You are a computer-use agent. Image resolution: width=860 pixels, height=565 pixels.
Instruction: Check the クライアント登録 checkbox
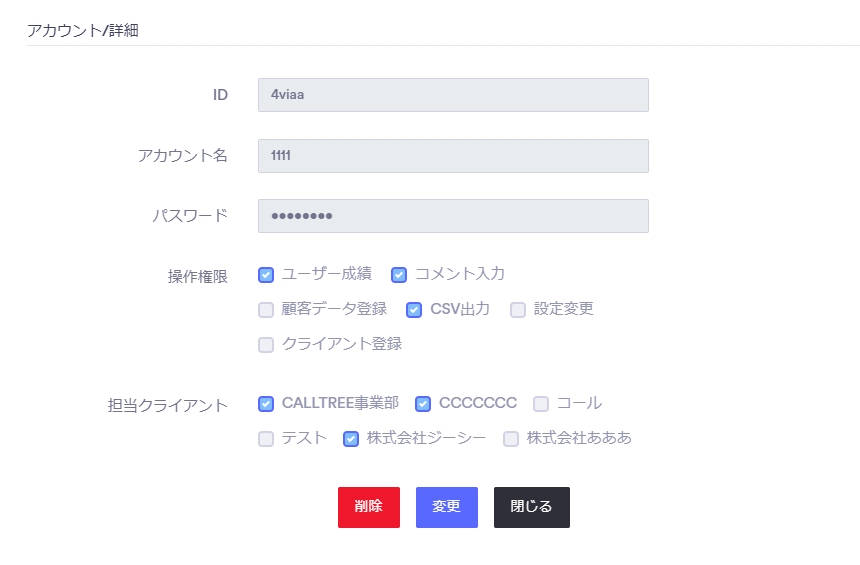(266, 345)
